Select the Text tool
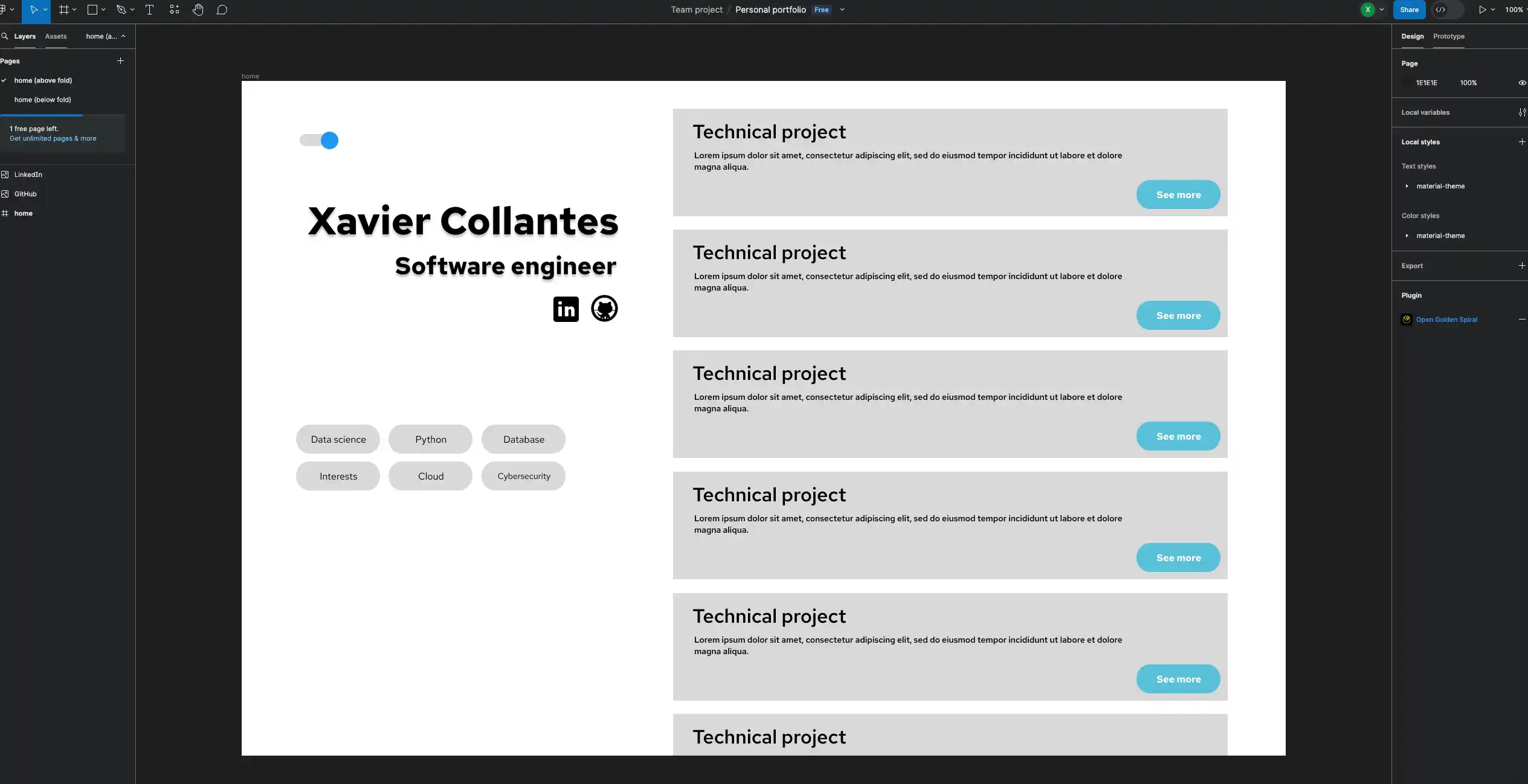The width and height of the screenshot is (1528, 784). (149, 10)
